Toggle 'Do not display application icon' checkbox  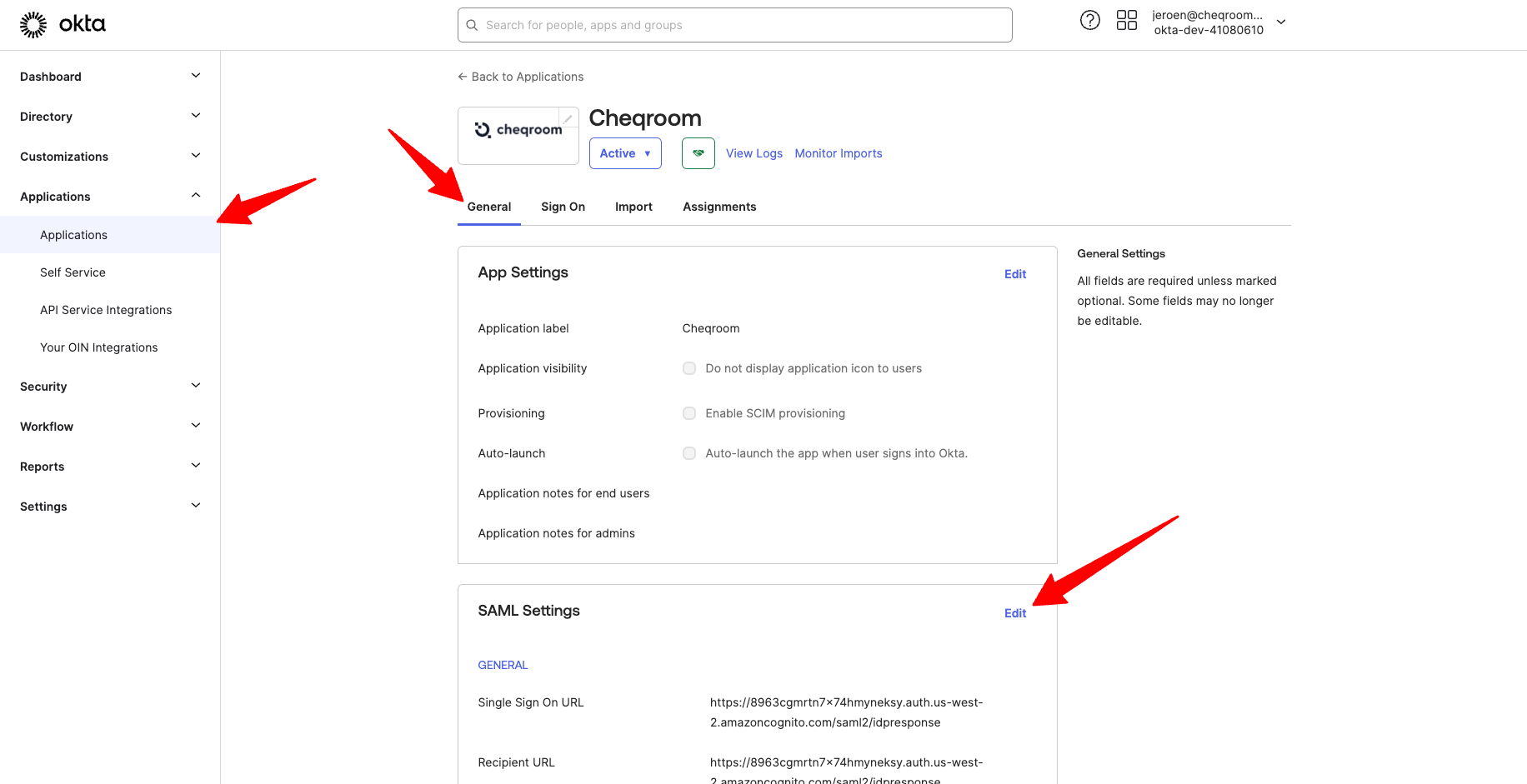click(689, 368)
